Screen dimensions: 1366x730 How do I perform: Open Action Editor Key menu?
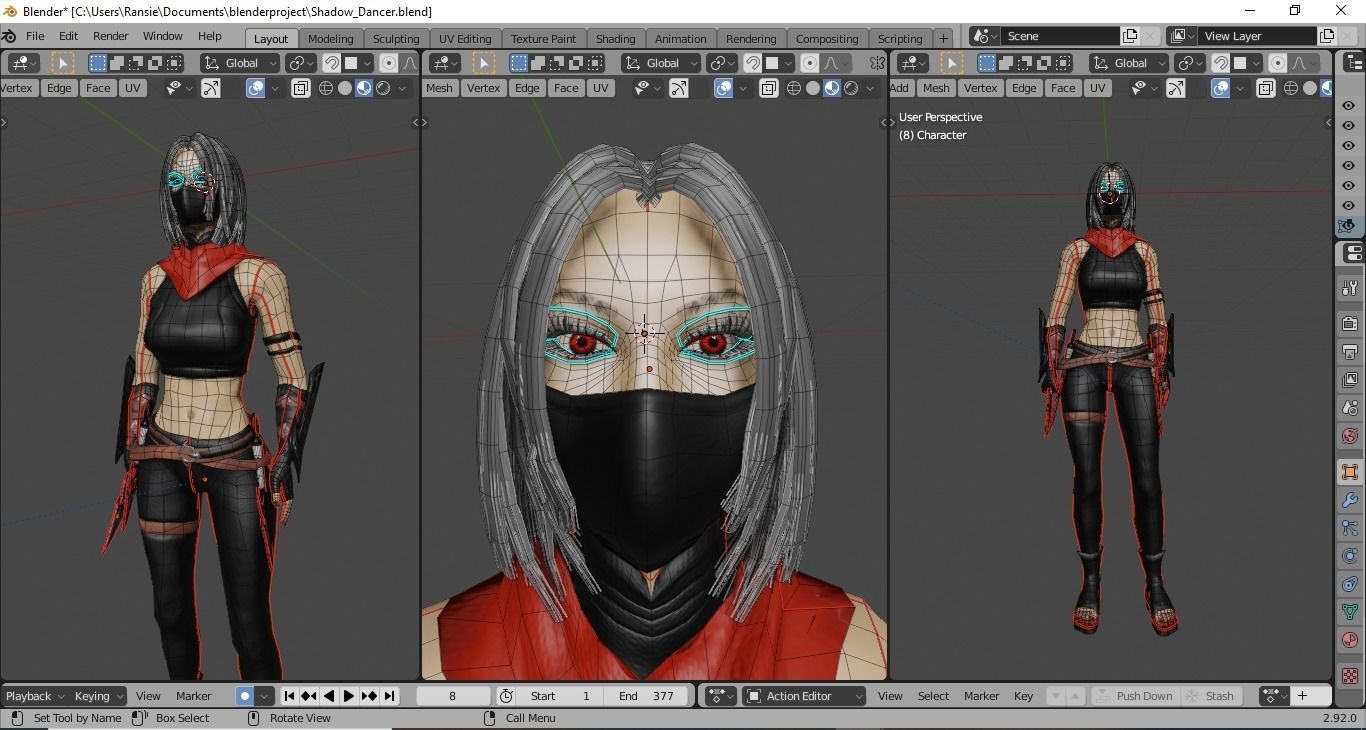1023,696
